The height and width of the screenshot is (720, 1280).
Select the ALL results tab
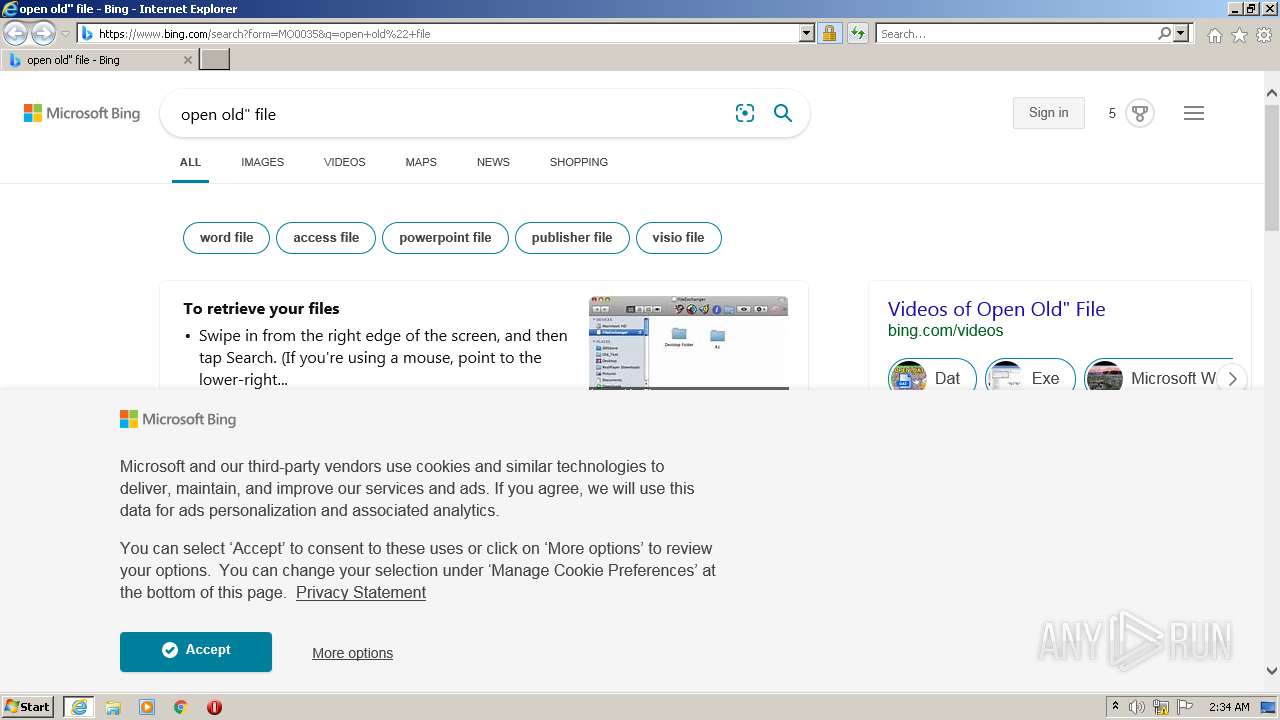[190, 162]
